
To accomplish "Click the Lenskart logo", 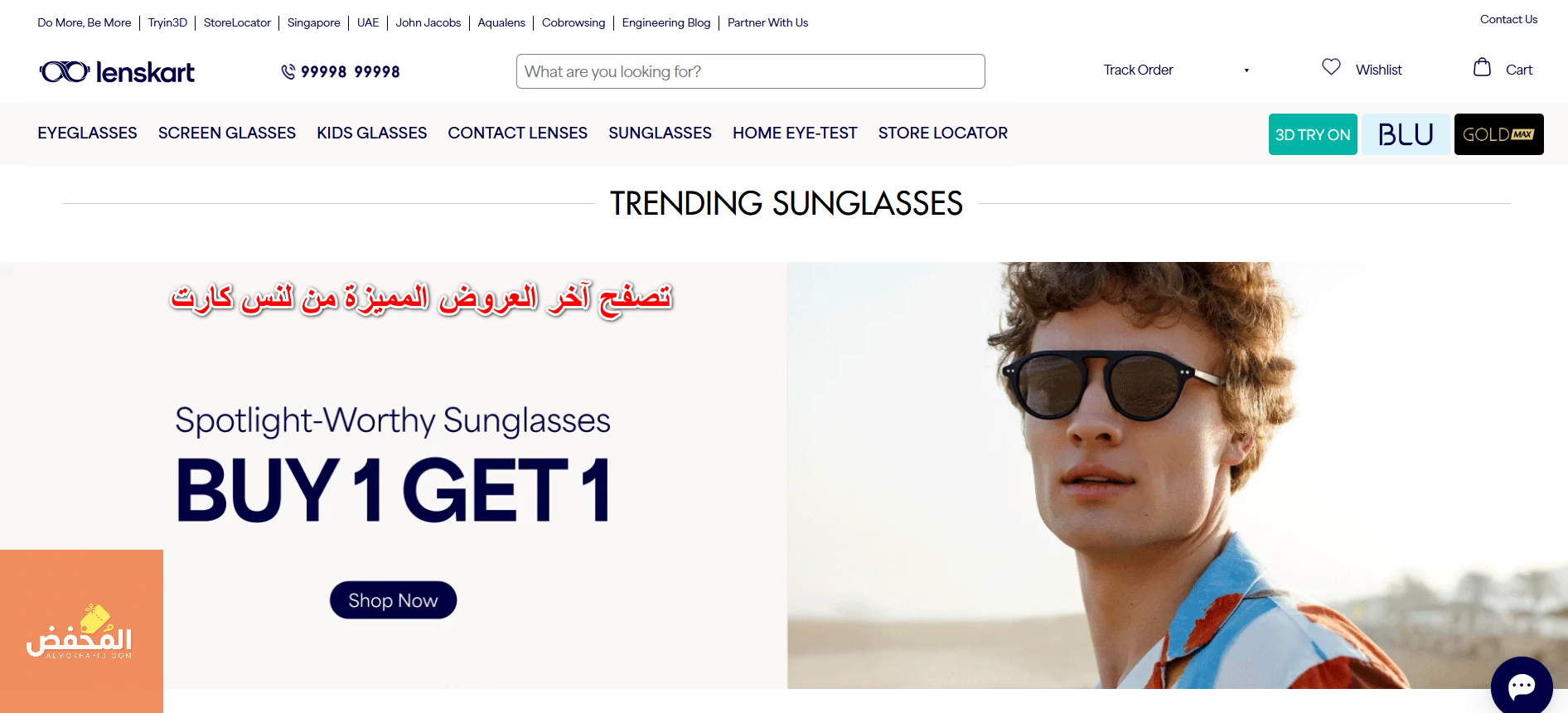I will pyautogui.click(x=117, y=72).
